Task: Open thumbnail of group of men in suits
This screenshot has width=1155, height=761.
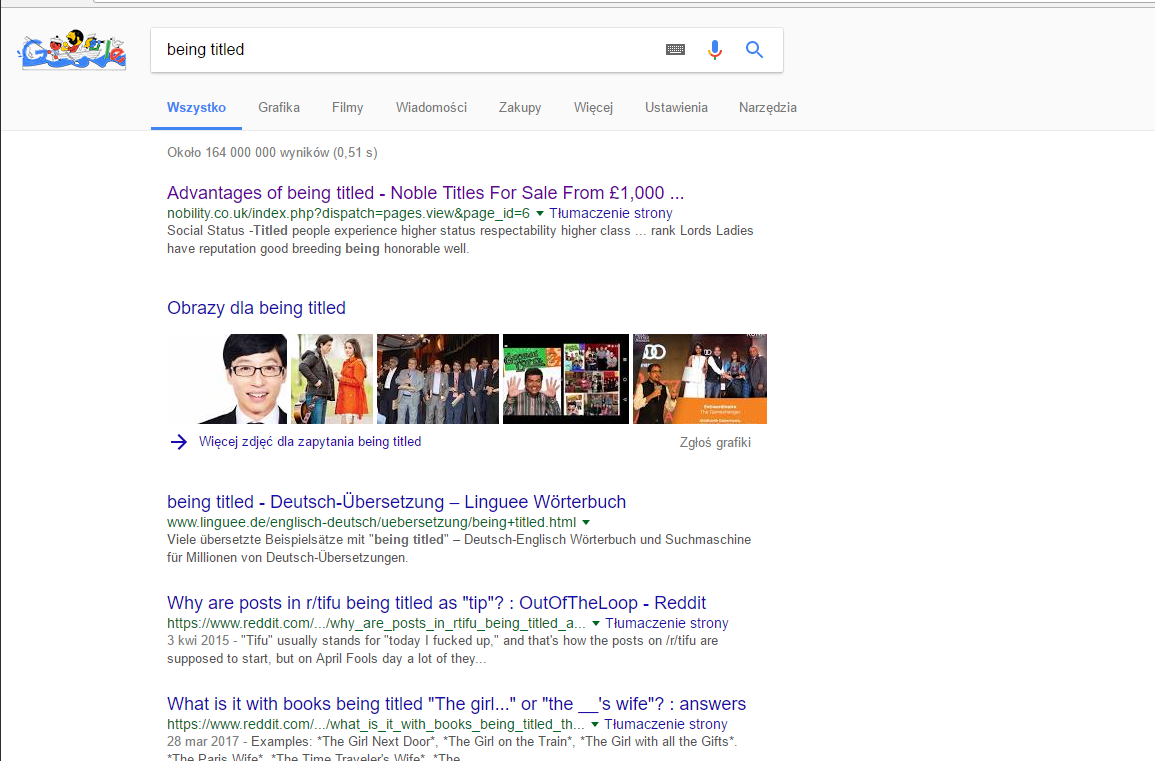Action: click(438, 379)
